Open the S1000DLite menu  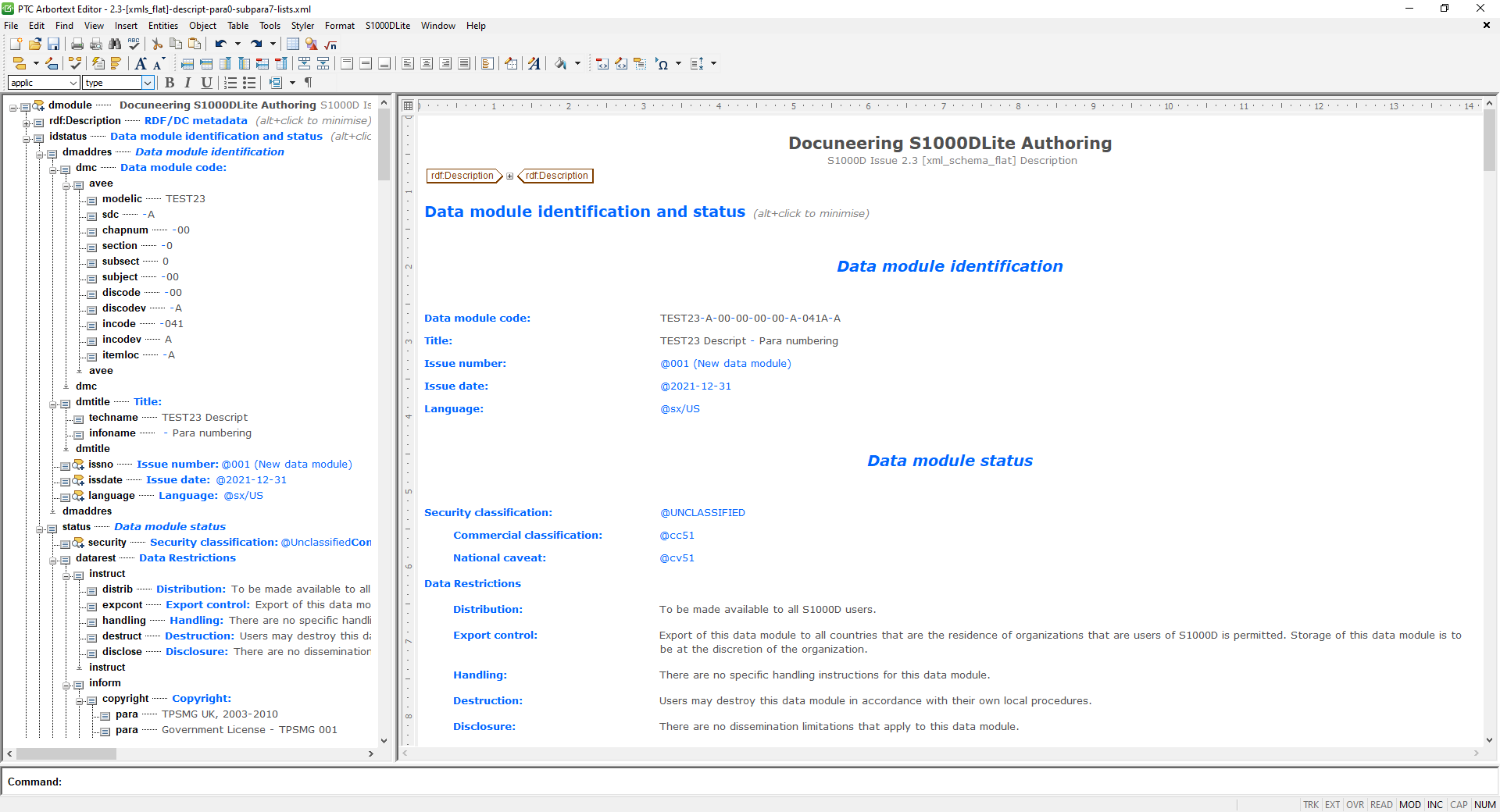(x=387, y=26)
